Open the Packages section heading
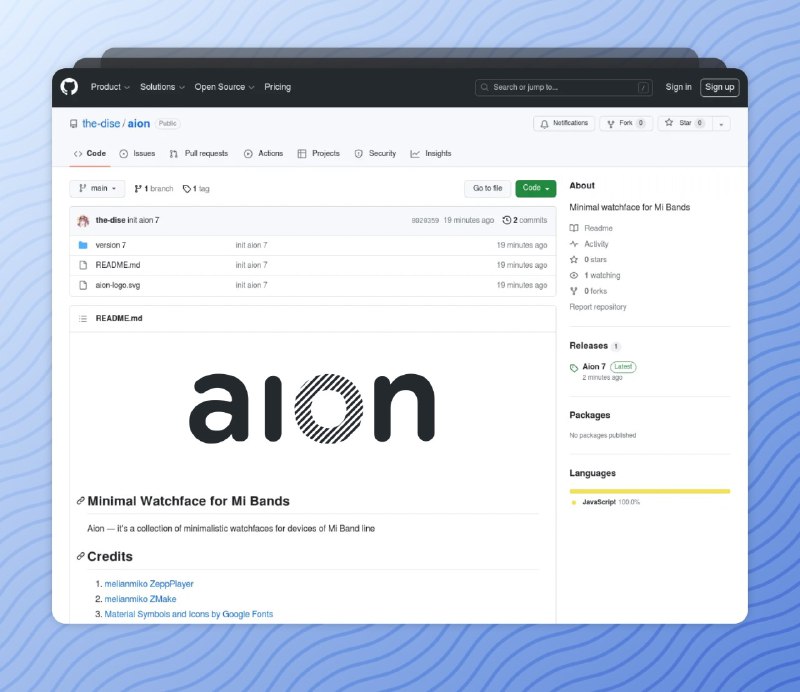This screenshot has width=800, height=692. (x=590, y=415)
